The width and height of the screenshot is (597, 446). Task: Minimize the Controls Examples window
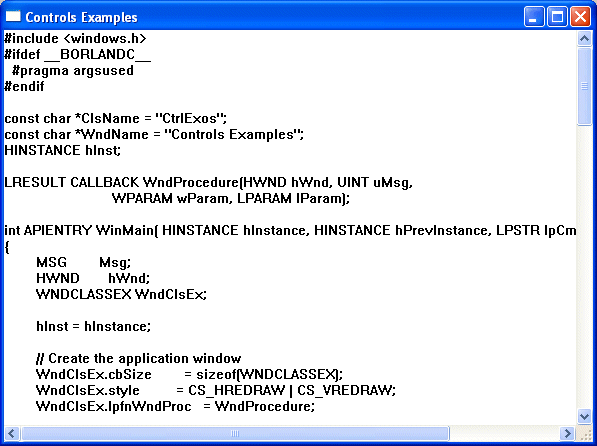pos(534,17)
